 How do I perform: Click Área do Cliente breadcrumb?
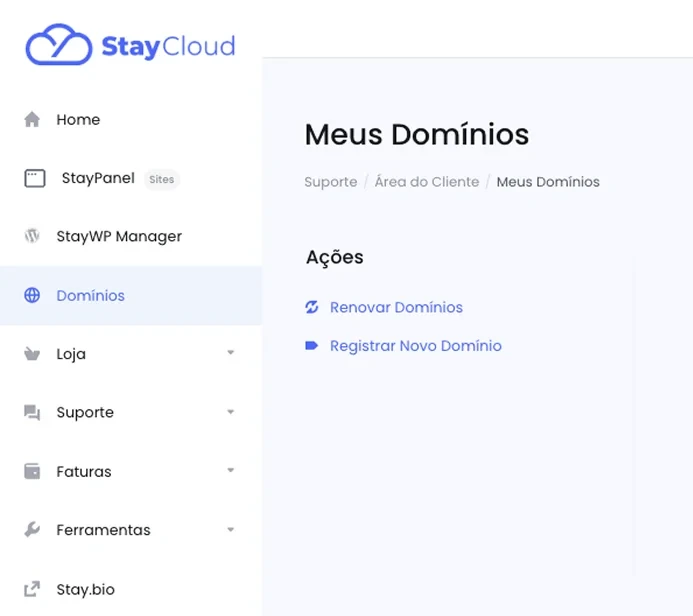pos(427,182)
